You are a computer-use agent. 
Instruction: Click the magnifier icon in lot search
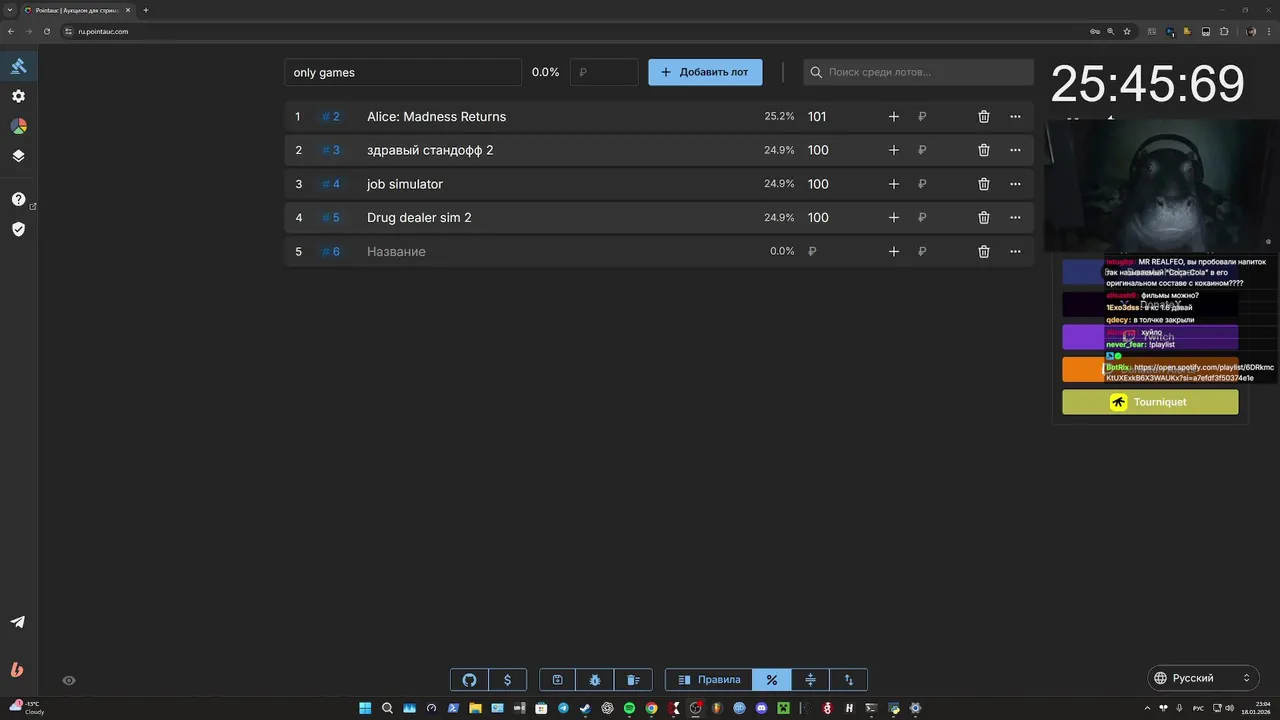coord(816,72)
